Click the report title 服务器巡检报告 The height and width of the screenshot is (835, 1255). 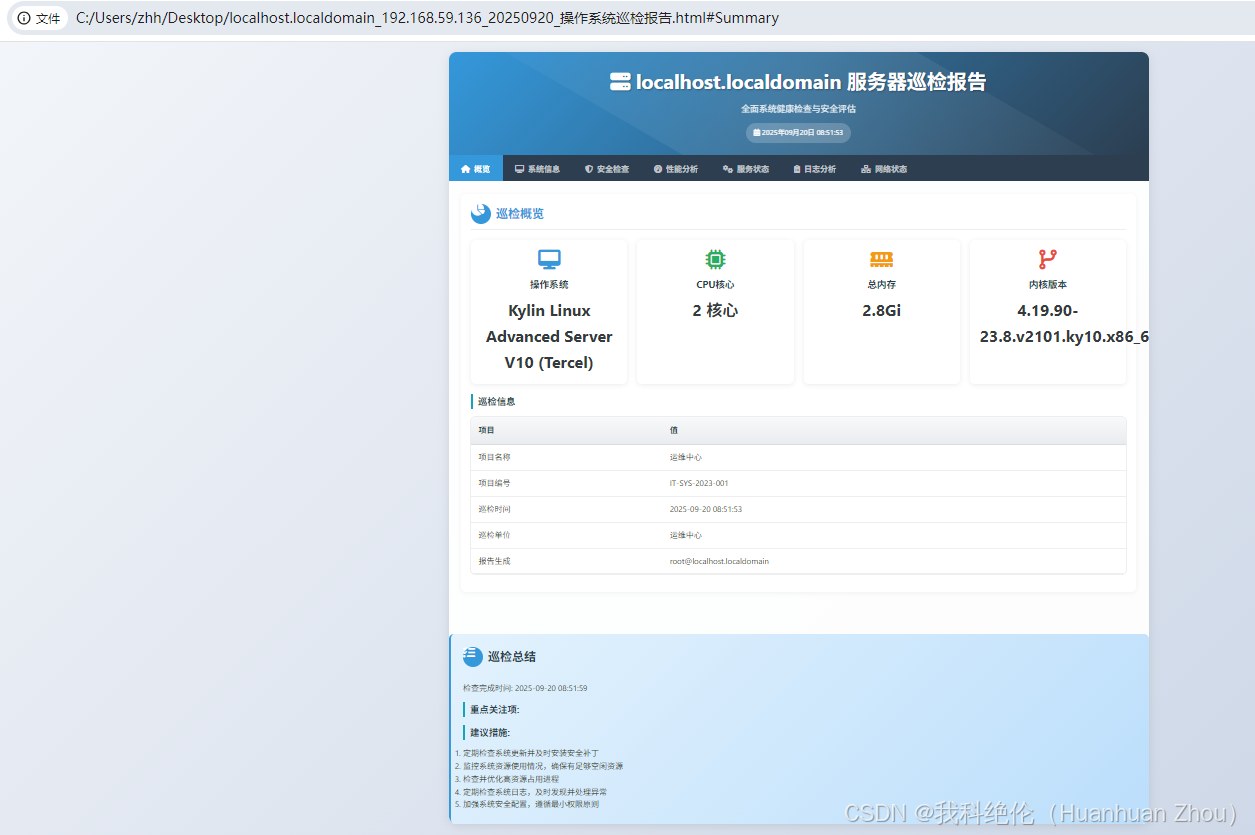point(811,82)
